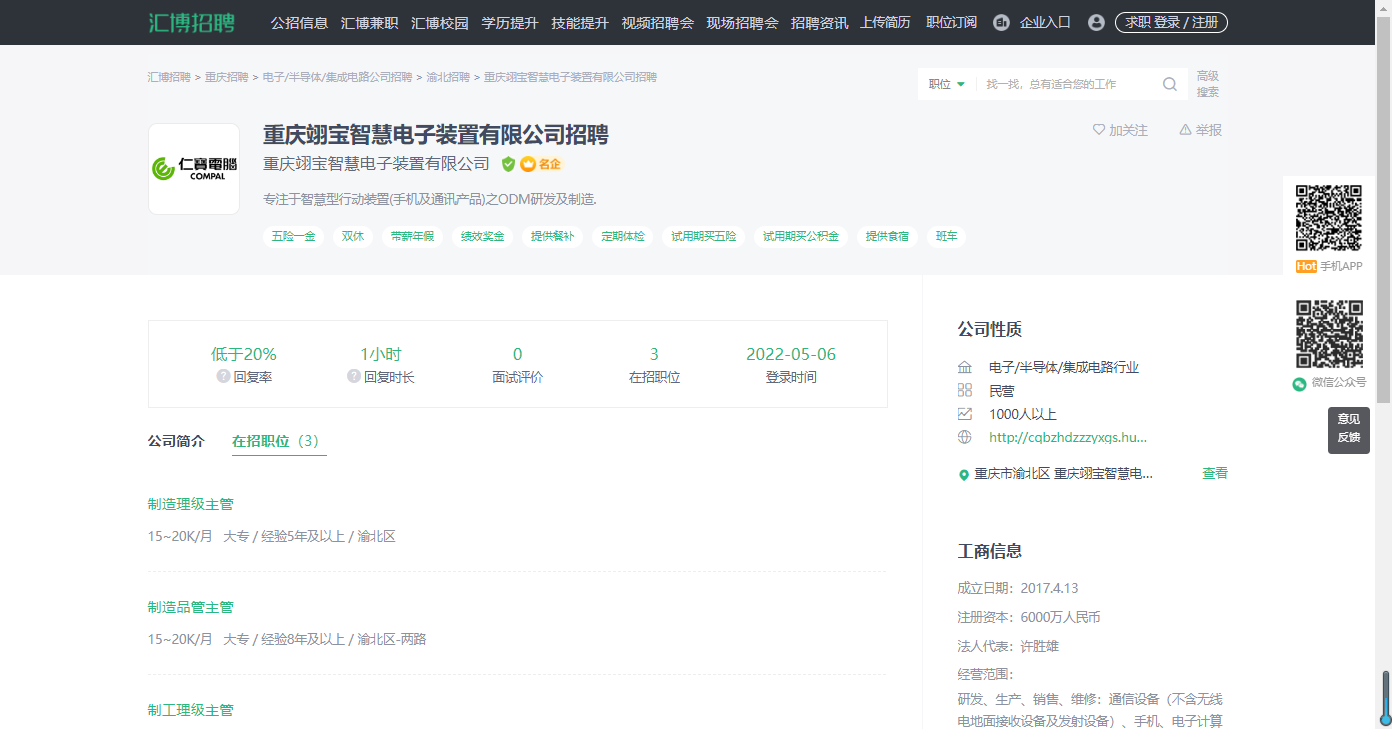Click the 意见反馈 feedback button
This screenshot has width=1392, height=729.
(1349, 430)
